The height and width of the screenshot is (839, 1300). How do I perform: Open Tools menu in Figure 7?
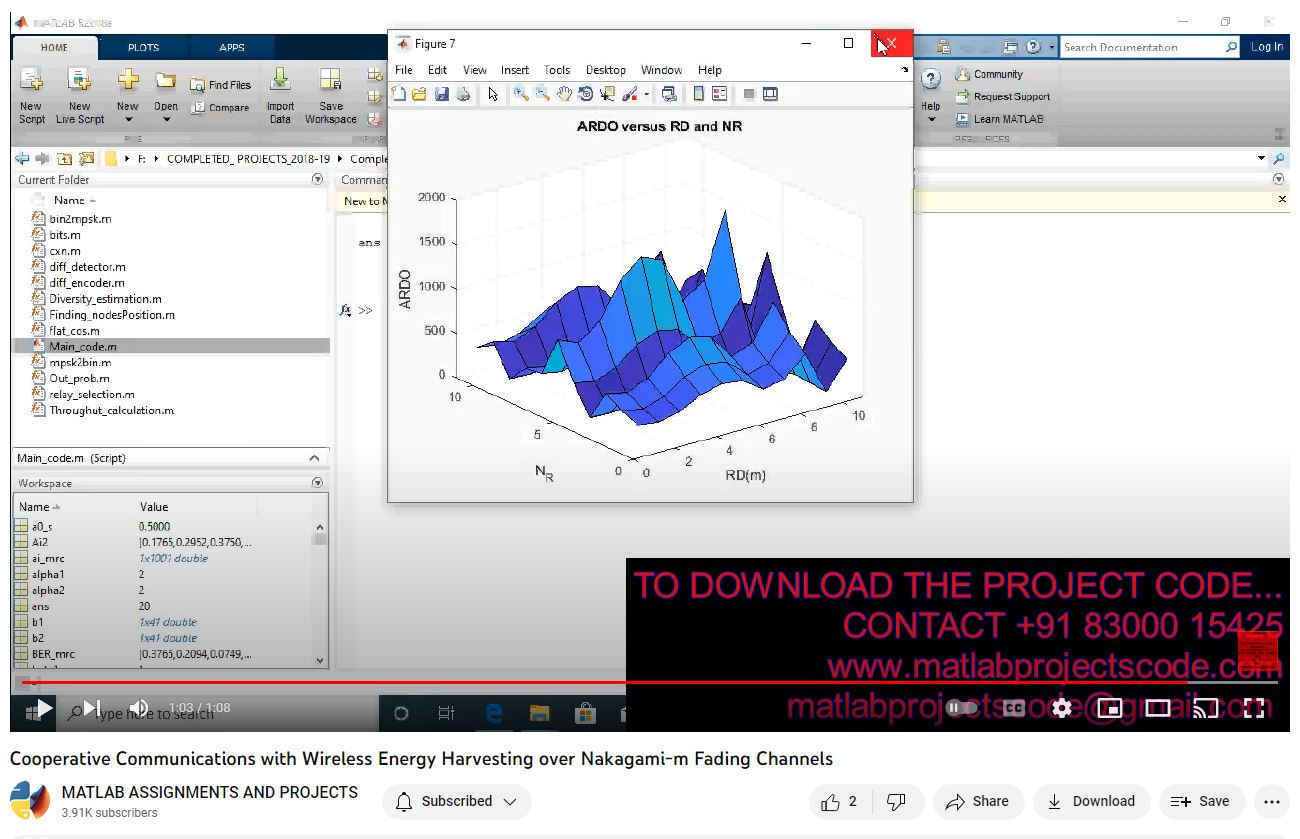557,70
